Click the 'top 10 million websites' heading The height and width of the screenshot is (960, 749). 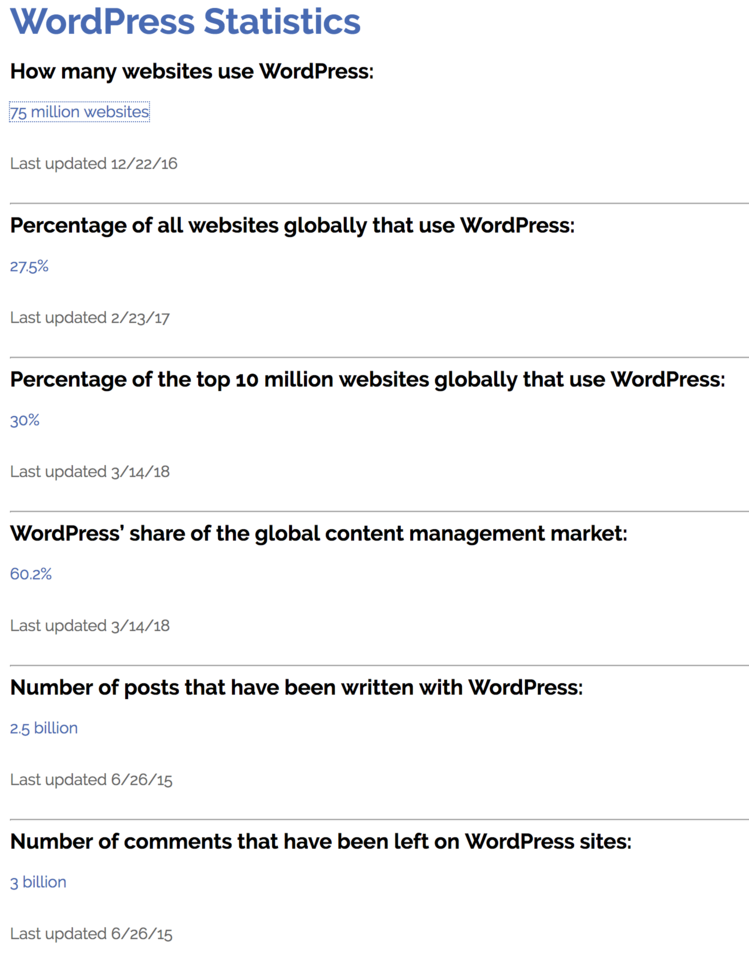(x=367, y=380)
